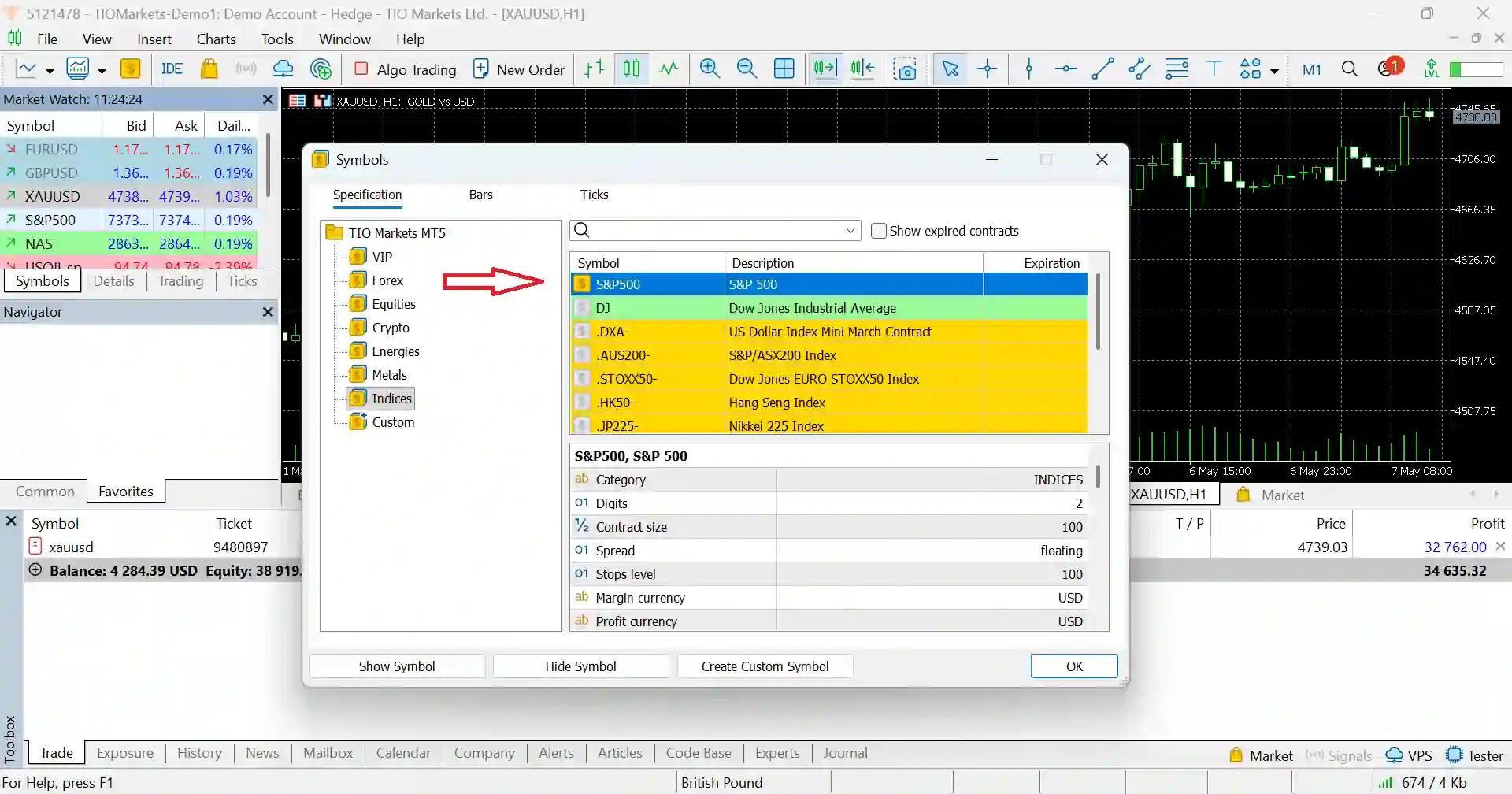Screen dimensions: 1512x794
Task: Open the gold coin Symbols icon in toolbar
Action: tap(131, 69)
